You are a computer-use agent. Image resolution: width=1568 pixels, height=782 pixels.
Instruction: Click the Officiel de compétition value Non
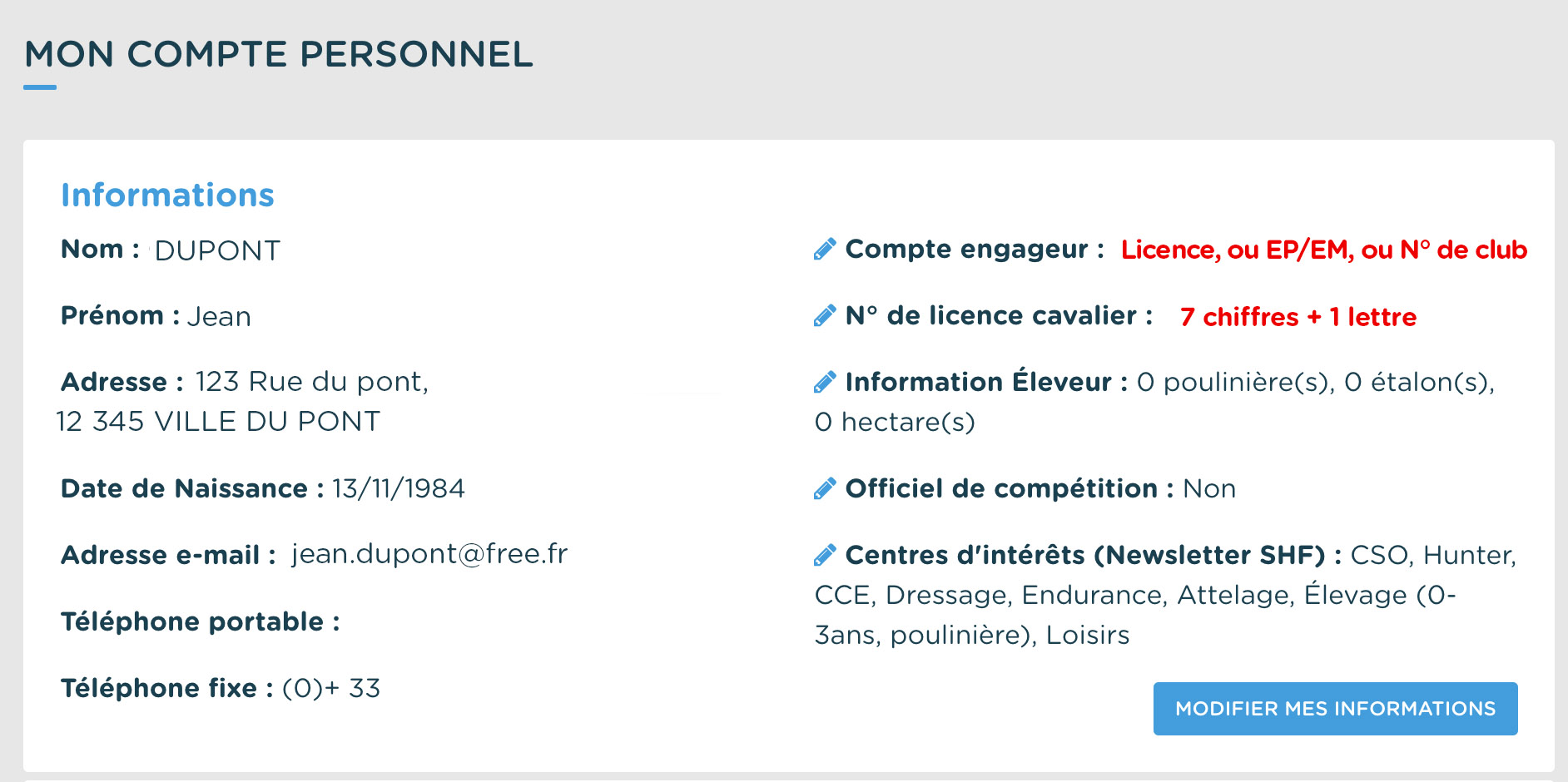[1209, 488]
